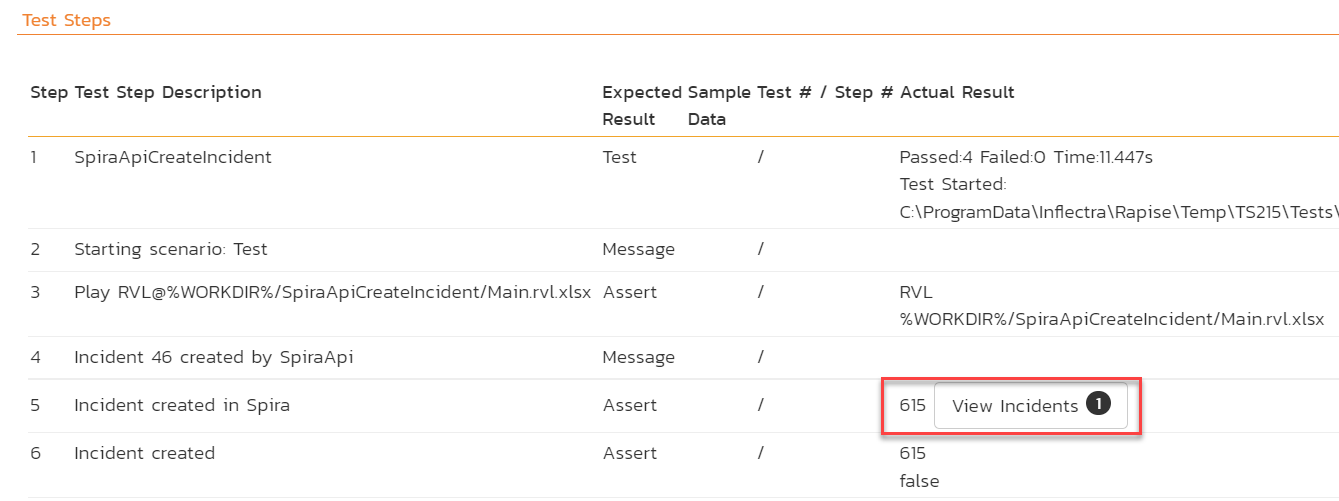
Task: Click the Test Steps section heading
Action: click(66, 20)
